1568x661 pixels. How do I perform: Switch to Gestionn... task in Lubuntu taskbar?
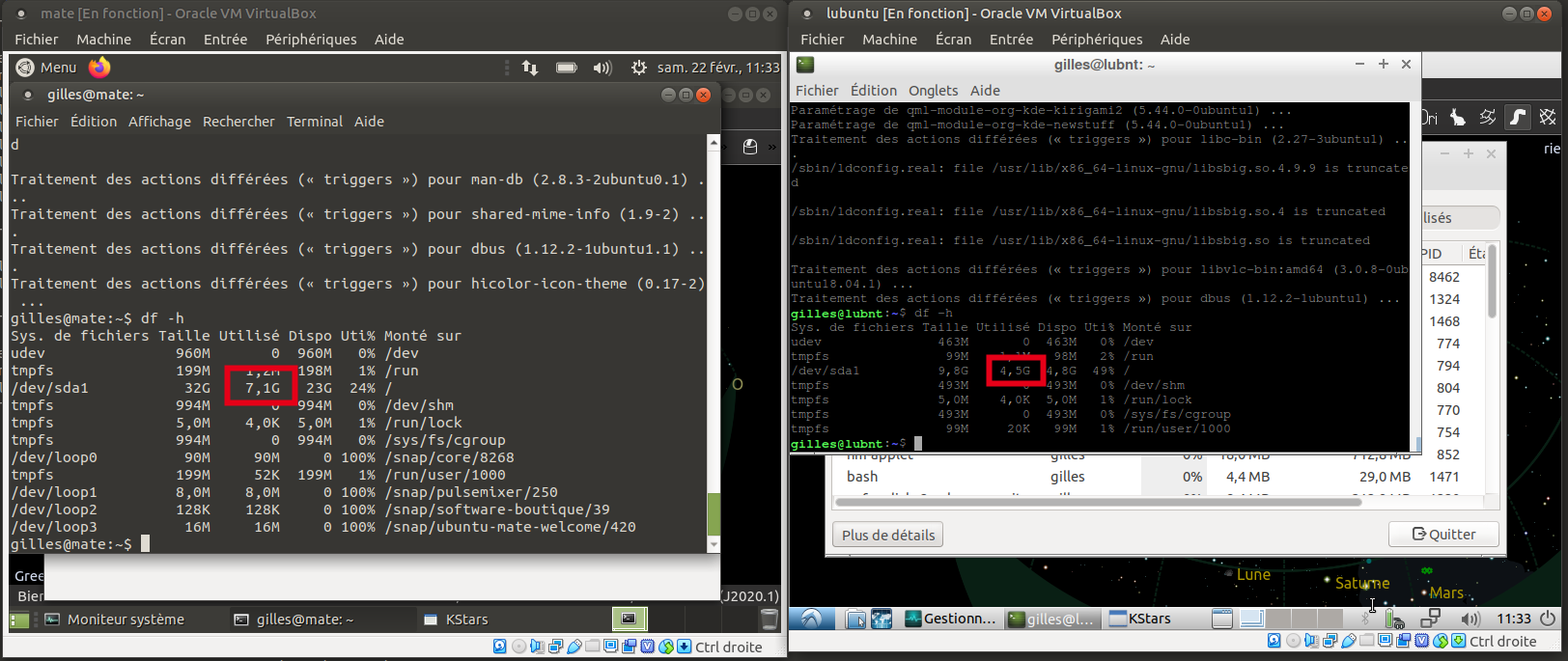pos(951,619)
